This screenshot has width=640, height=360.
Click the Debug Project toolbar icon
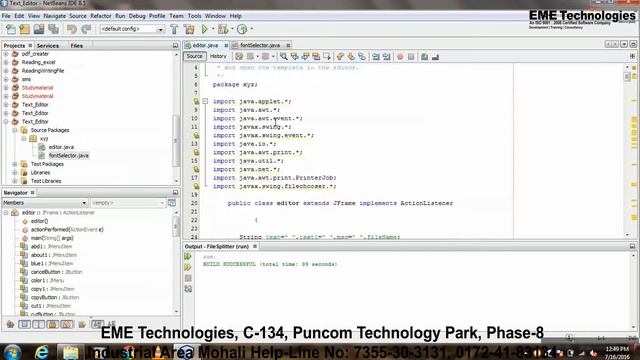point(222,29)
